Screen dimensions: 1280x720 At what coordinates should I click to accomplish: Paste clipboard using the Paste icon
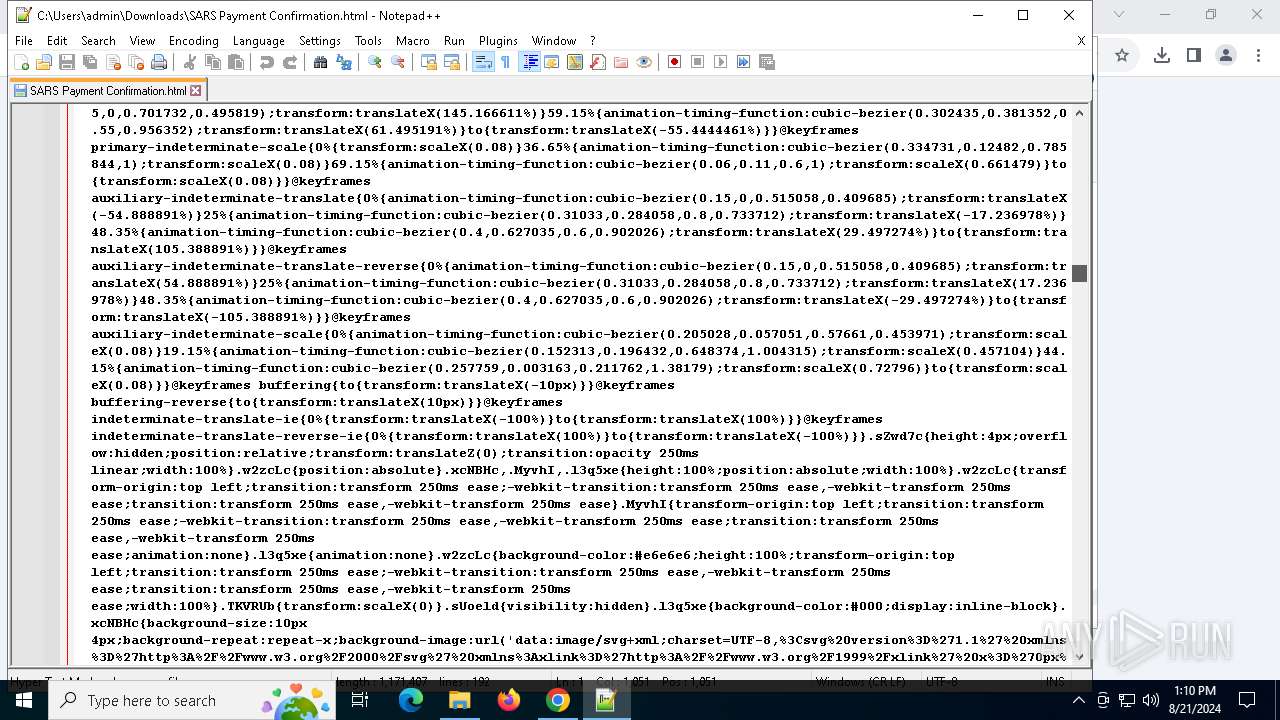[236, 62]
